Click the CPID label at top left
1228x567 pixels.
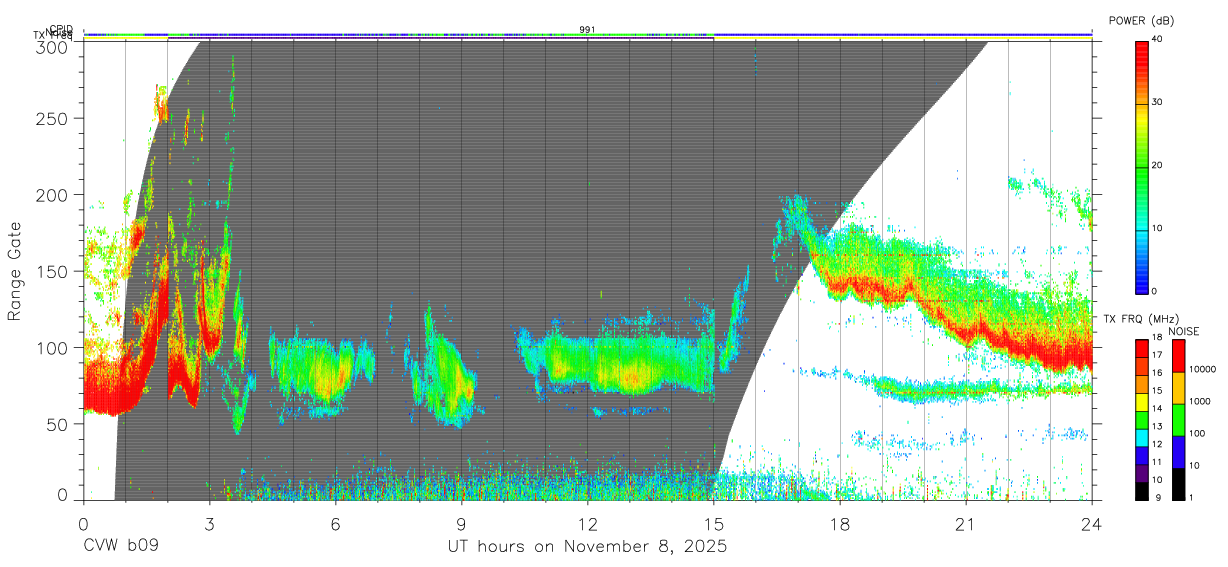coord(60,29)
